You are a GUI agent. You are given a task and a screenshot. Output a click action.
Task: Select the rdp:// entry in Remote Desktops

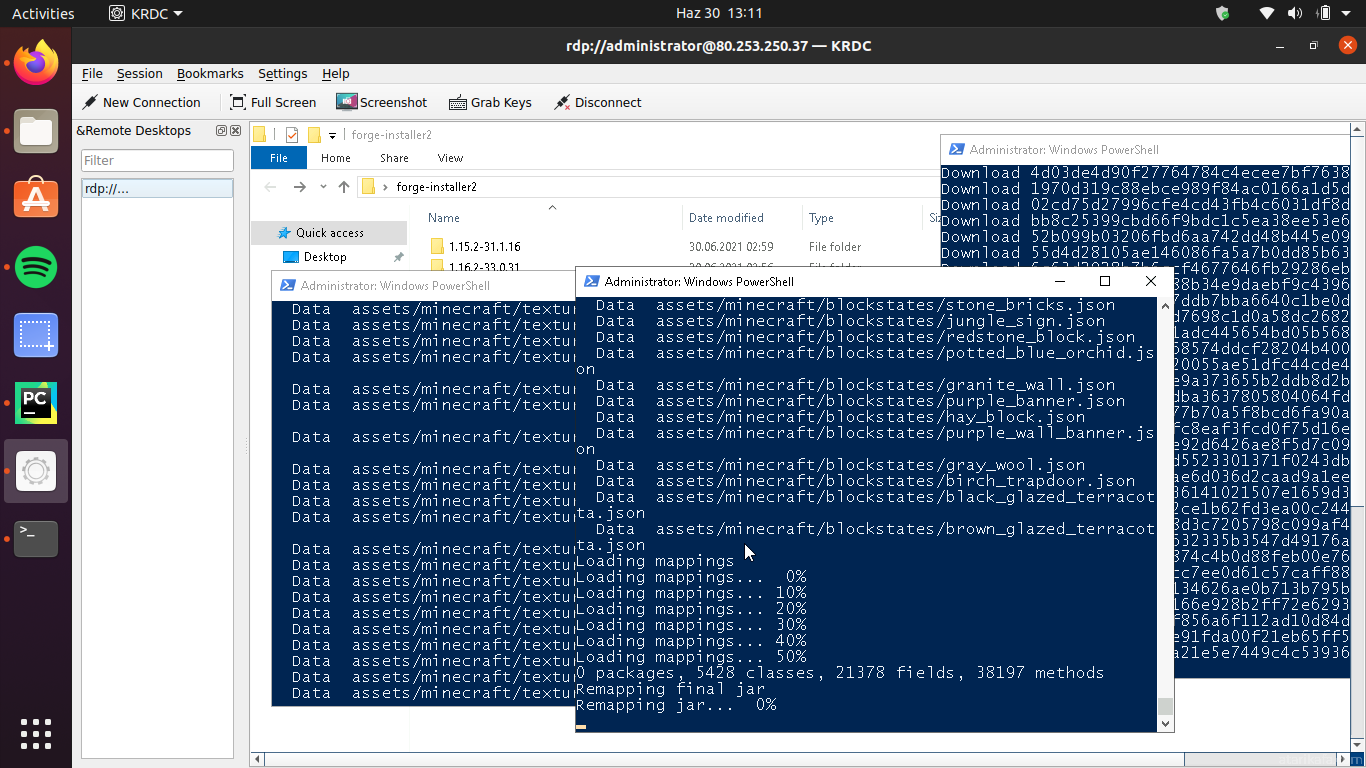click(157, 188)
